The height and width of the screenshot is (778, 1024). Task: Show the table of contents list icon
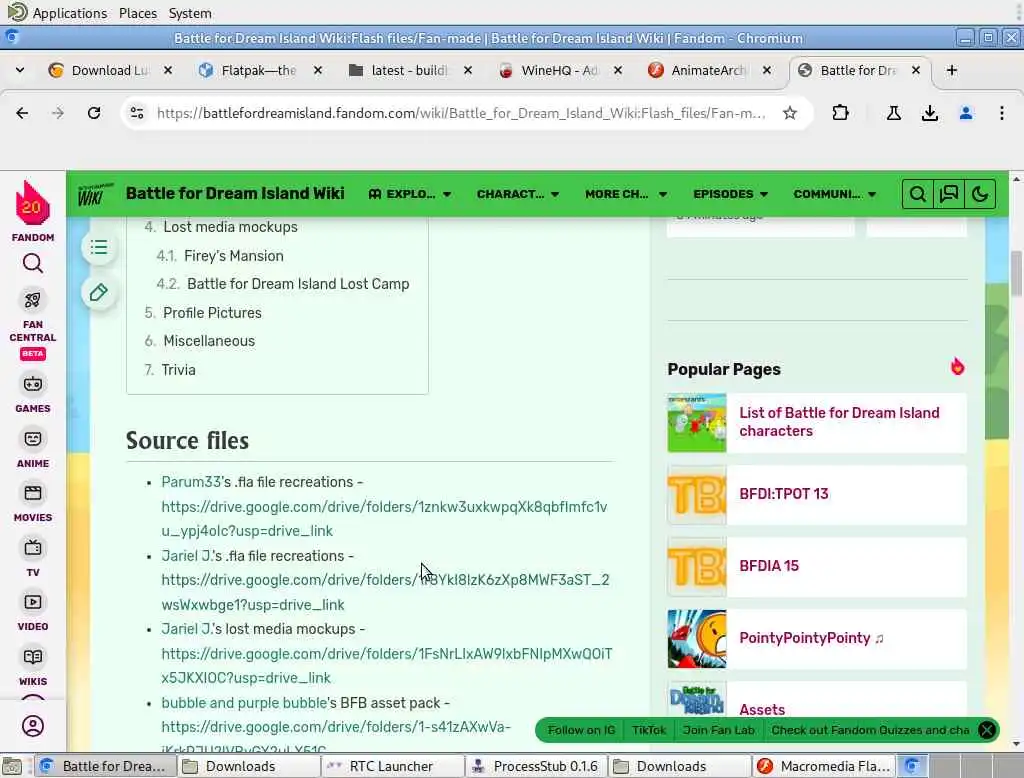point(99,248)
